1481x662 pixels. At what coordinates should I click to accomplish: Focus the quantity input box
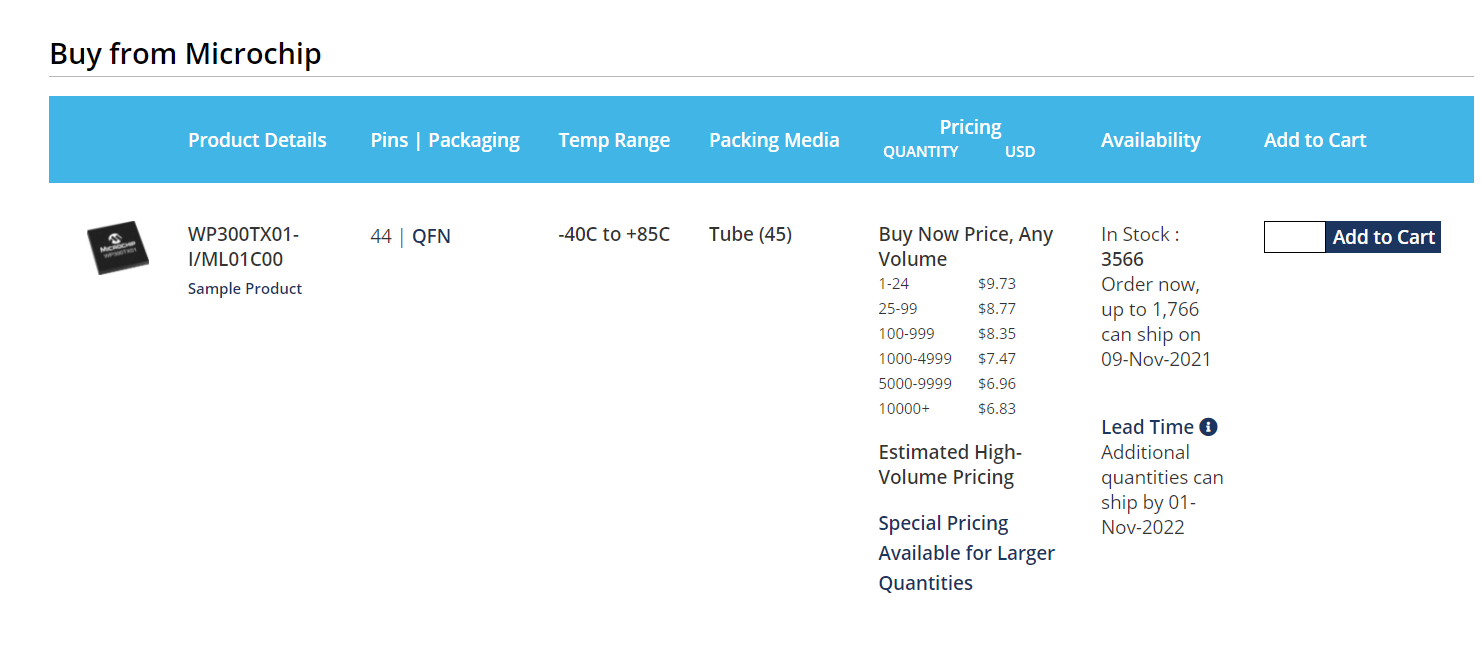click(1294, 237)
